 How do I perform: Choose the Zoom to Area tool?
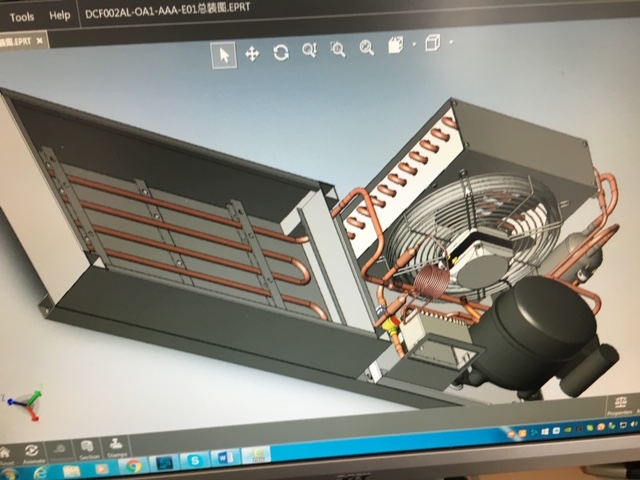pyautogui.click(x=338, y=49)
